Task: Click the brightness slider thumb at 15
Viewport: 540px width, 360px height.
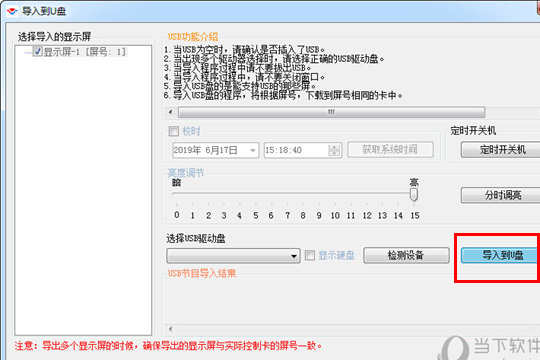Action: click(x=414, y=194)
